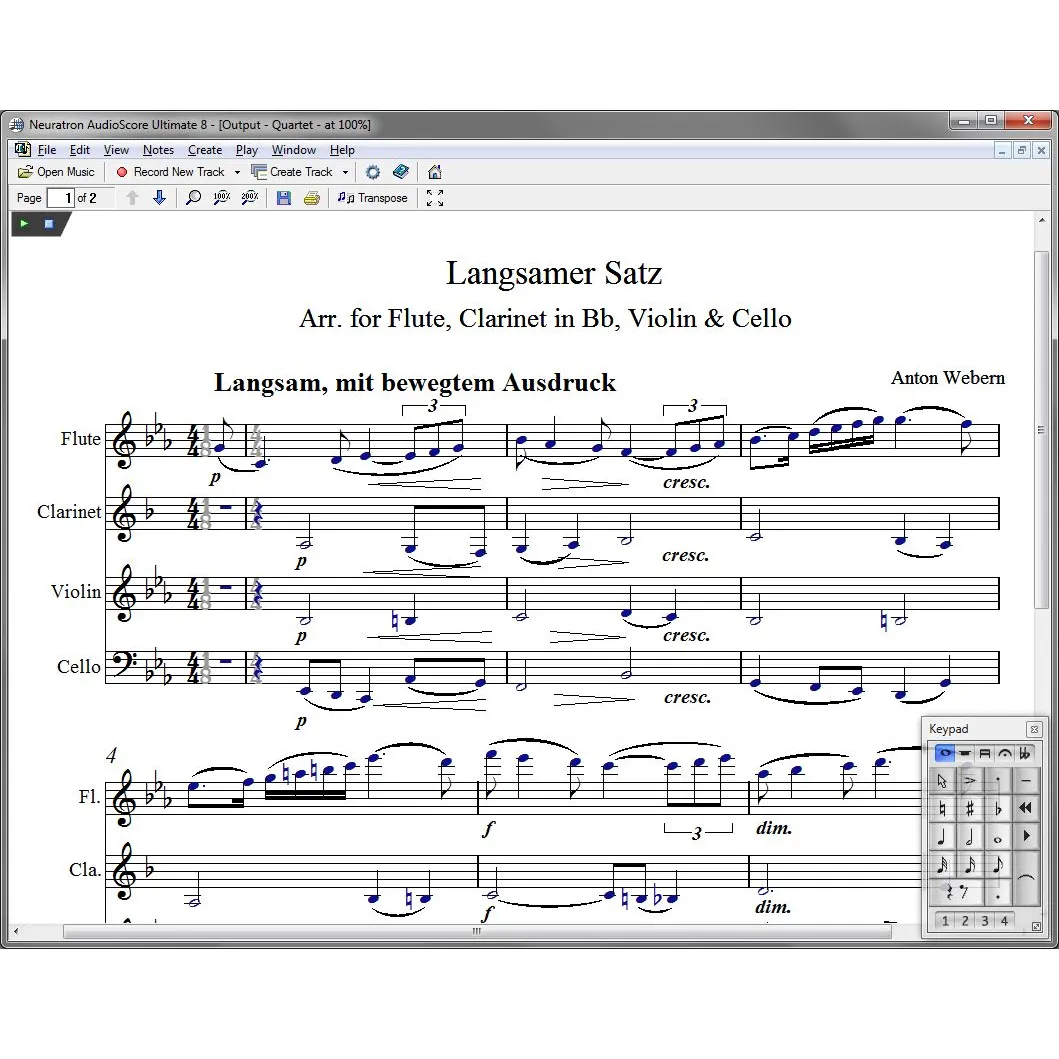
Task: Select the whole note on Keypad
Action: [x=998, y=837]
